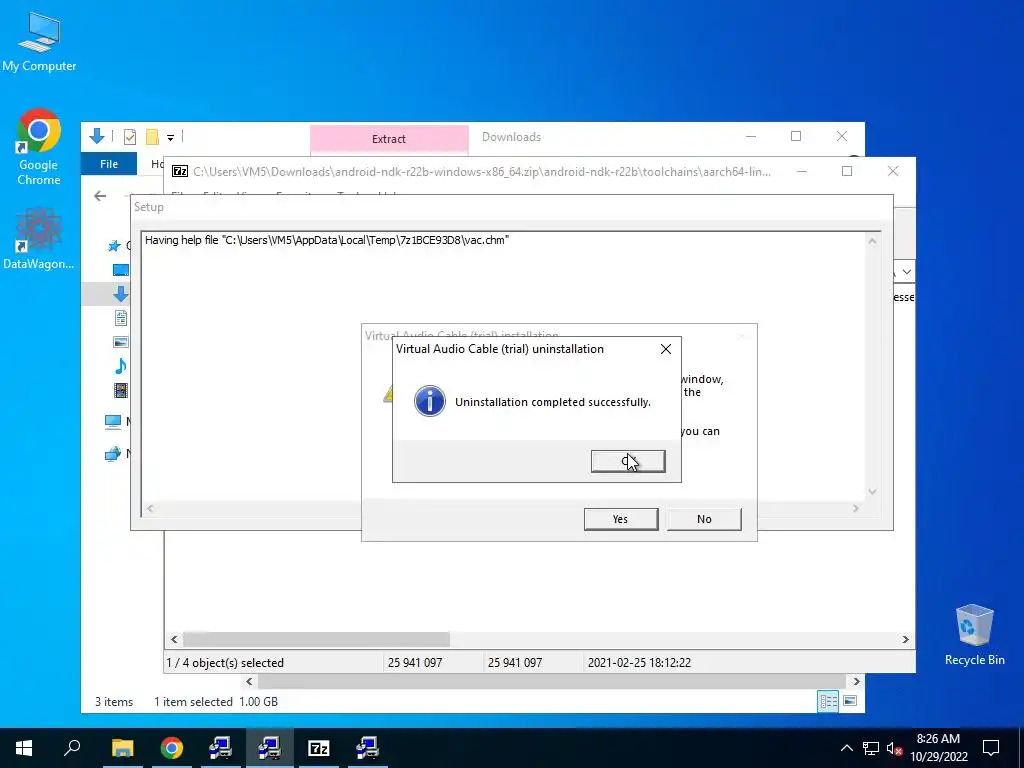
Task: Click the up scroll arrow in the Setup log
Action: [x=872, y=241]
